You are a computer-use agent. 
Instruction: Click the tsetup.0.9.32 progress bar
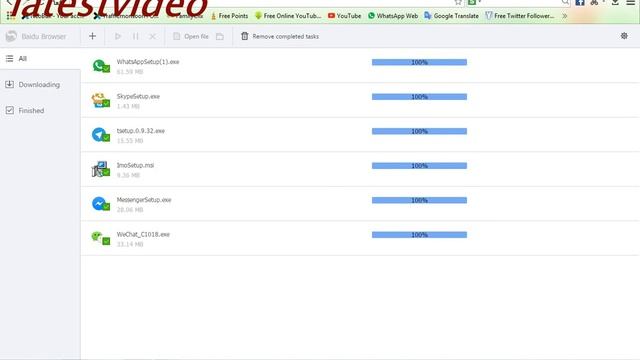click(x=419, y=131)
